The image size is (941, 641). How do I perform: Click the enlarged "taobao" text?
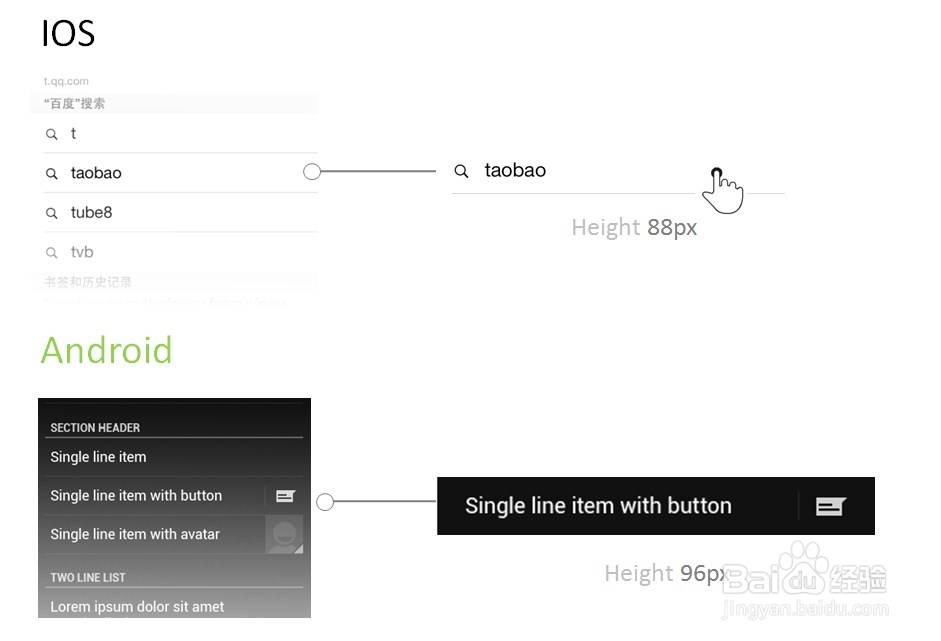click(515, 171)
